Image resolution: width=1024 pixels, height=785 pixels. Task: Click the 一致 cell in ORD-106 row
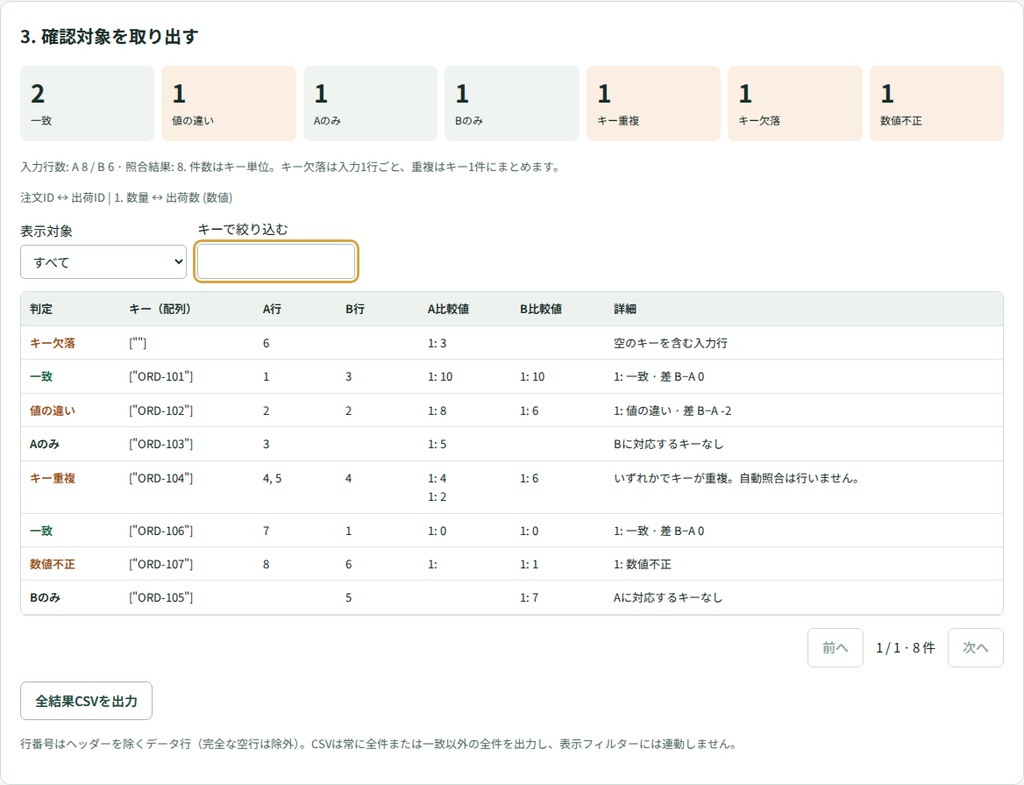41,531
